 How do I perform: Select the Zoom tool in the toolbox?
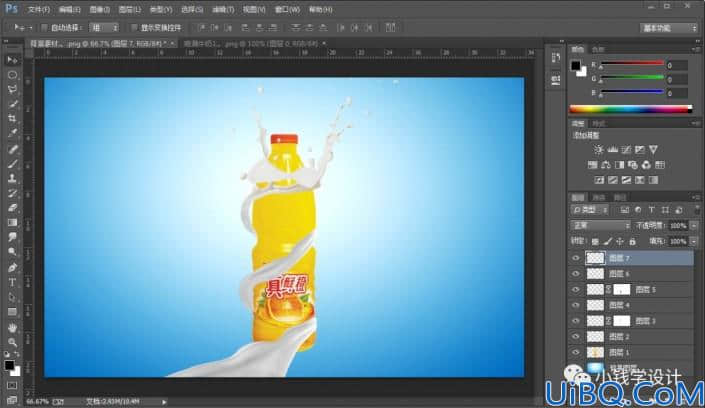pyautogui.click(x=12, y=342)
